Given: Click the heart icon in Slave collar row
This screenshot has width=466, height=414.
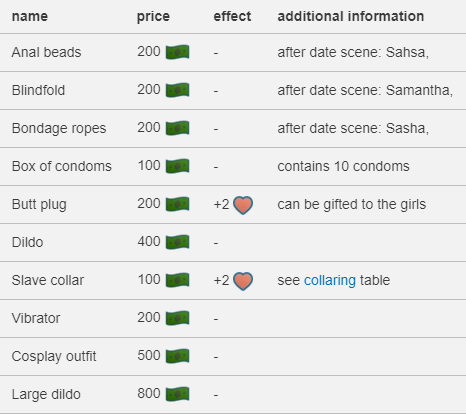Looking at the screenshot, I should [x=243, y=281].
